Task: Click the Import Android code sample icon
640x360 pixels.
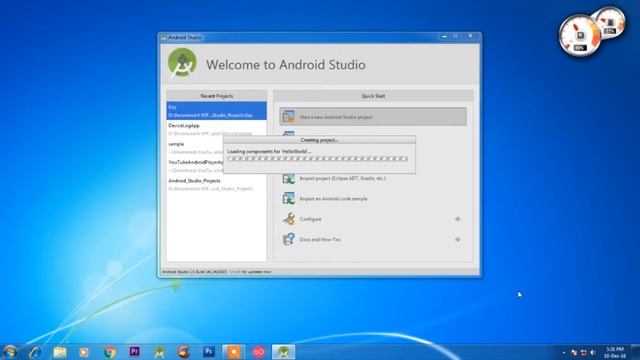Action: tap(289, 198)
